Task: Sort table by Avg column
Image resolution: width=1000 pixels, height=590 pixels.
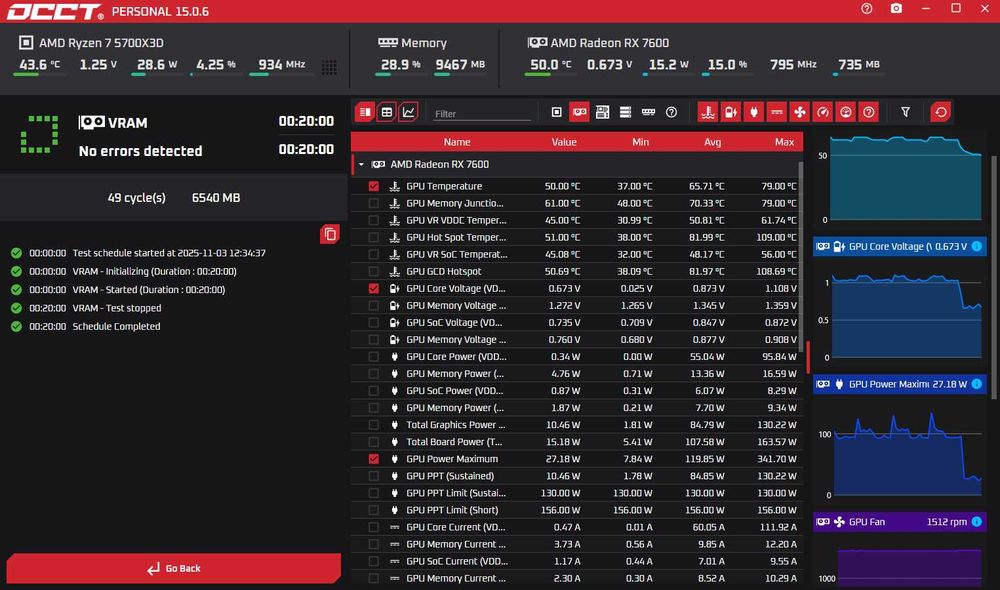Action: click(712, 142)
